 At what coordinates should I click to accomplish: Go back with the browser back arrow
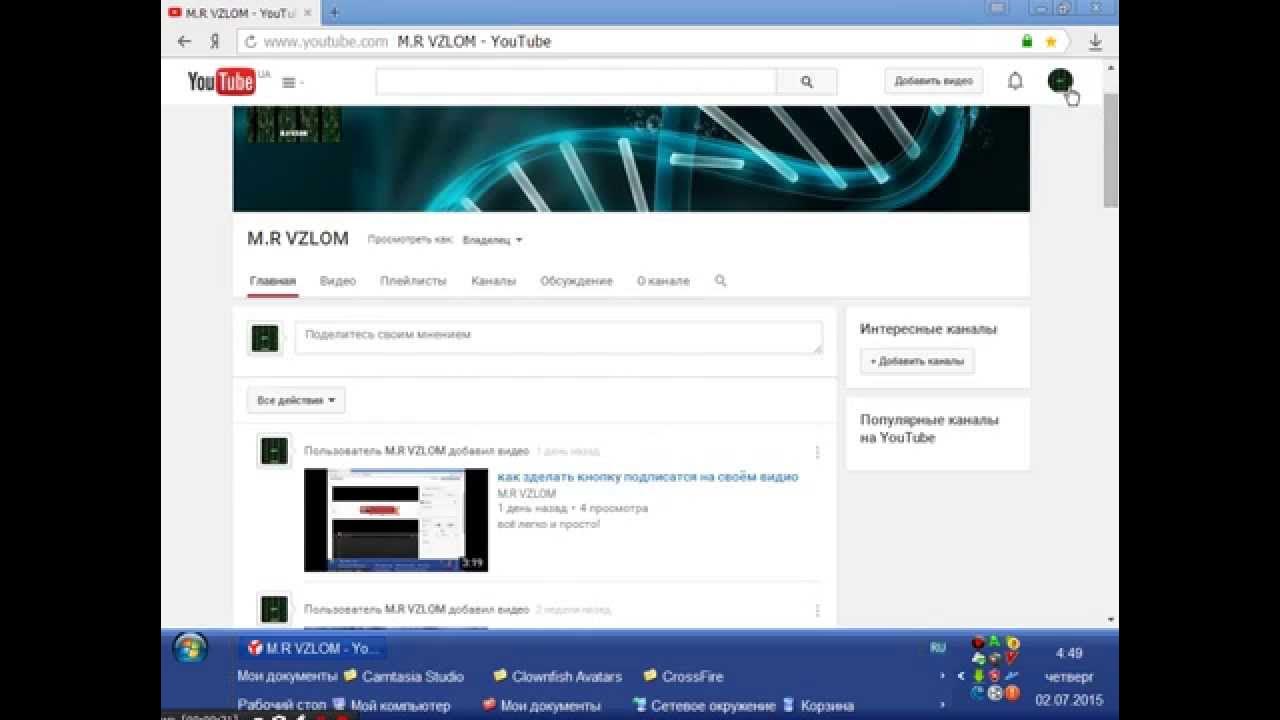184,41
